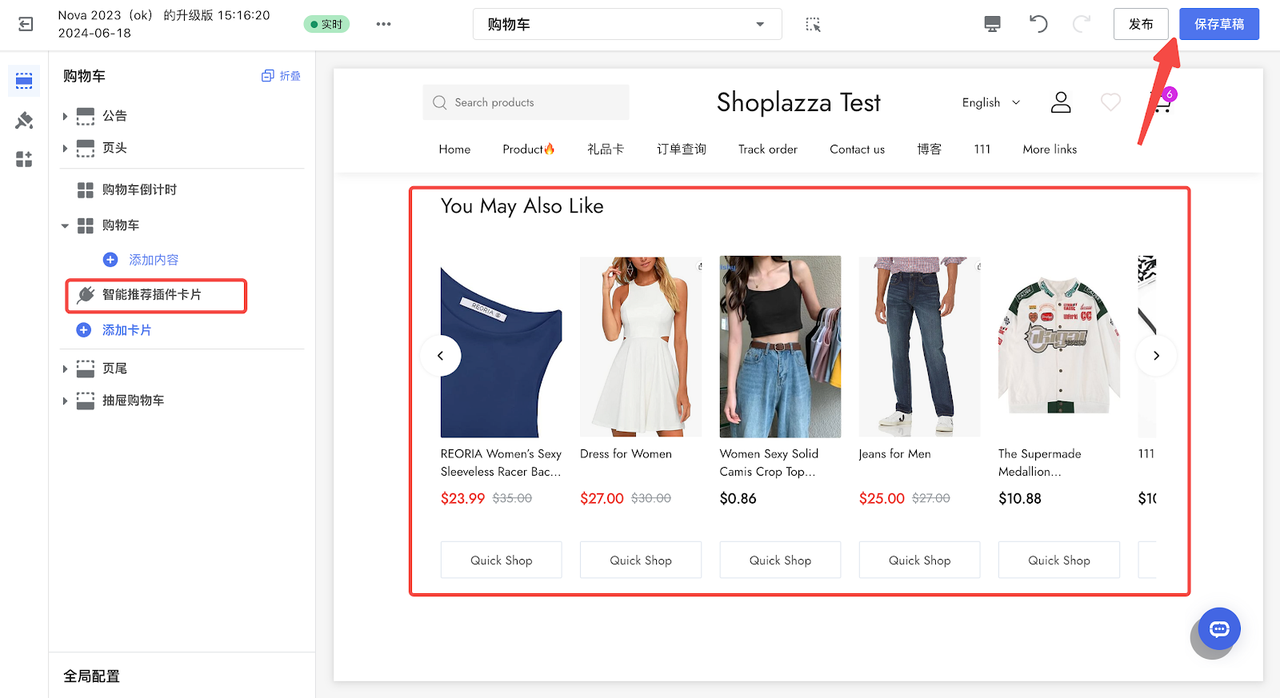The width and height of the screenshot is (1280, 698).
Task: Click the Search products input field
Action: point(526,102)
